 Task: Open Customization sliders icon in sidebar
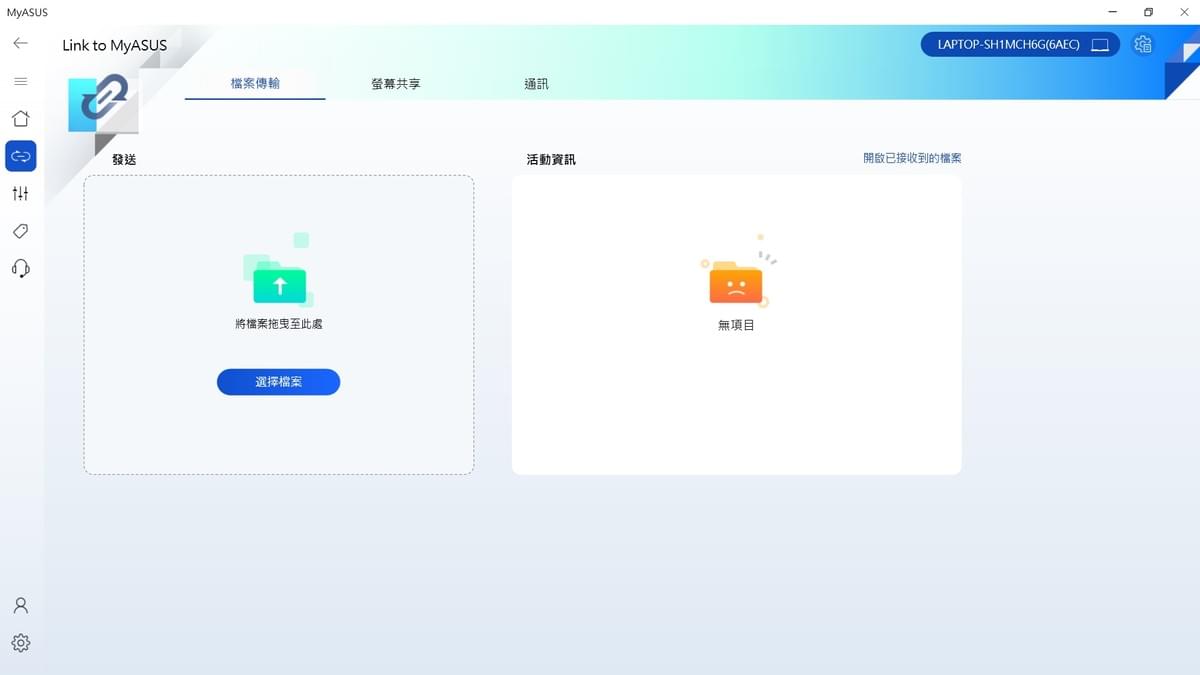click(x=20, y=193)
